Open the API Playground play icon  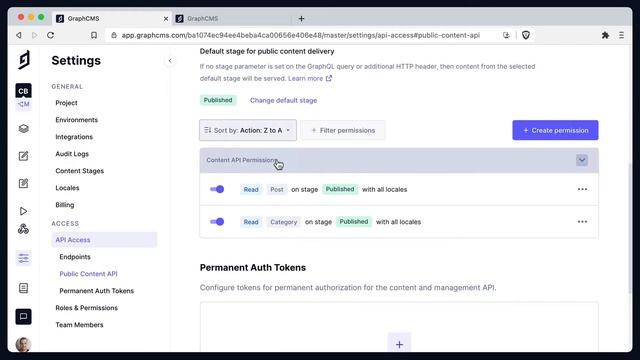[x=23, y=211]
